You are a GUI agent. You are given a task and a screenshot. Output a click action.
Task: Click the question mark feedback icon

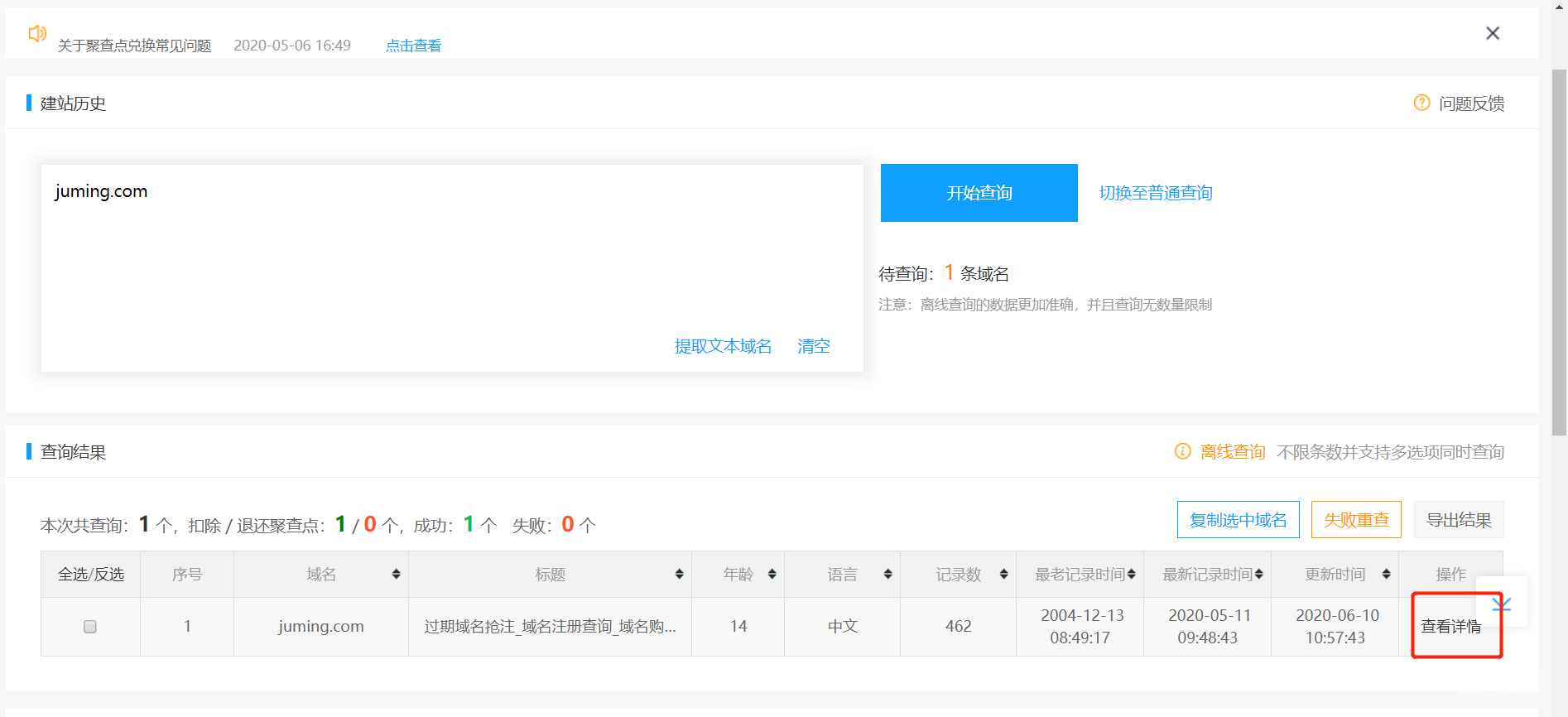coord(1421,103)
